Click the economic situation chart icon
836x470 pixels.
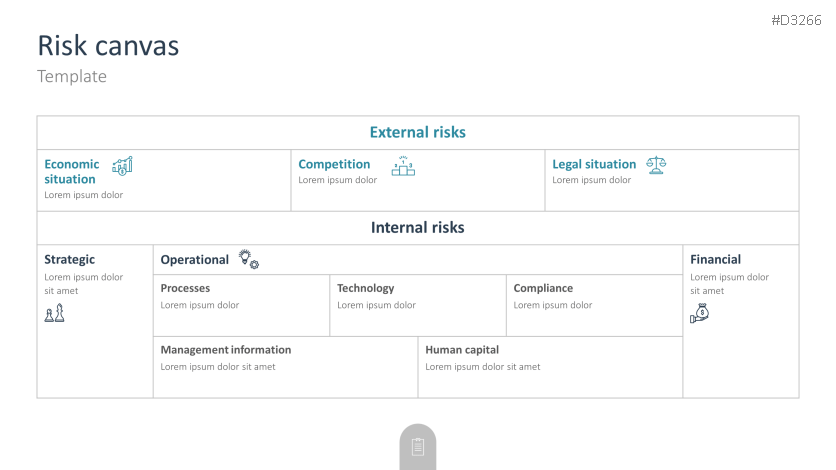(x=122, y=166)
